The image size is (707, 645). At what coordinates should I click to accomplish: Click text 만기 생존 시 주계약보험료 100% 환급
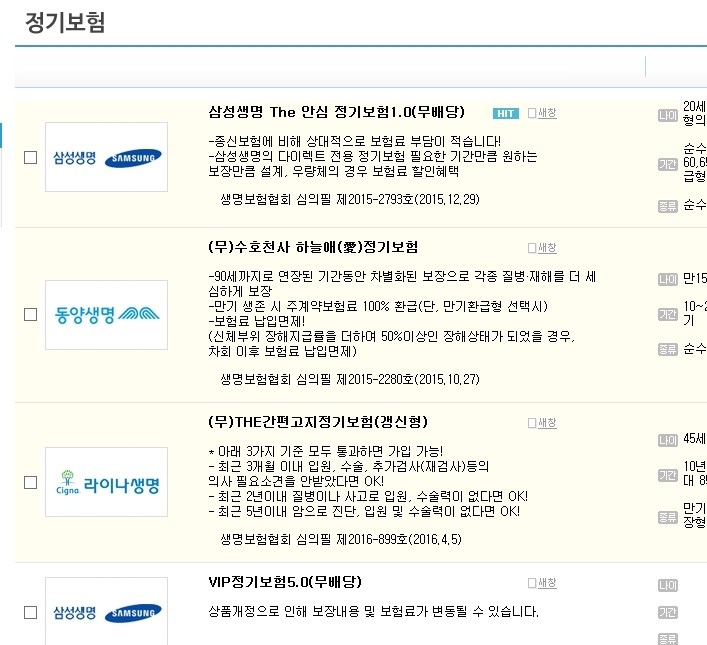[378, 306]
